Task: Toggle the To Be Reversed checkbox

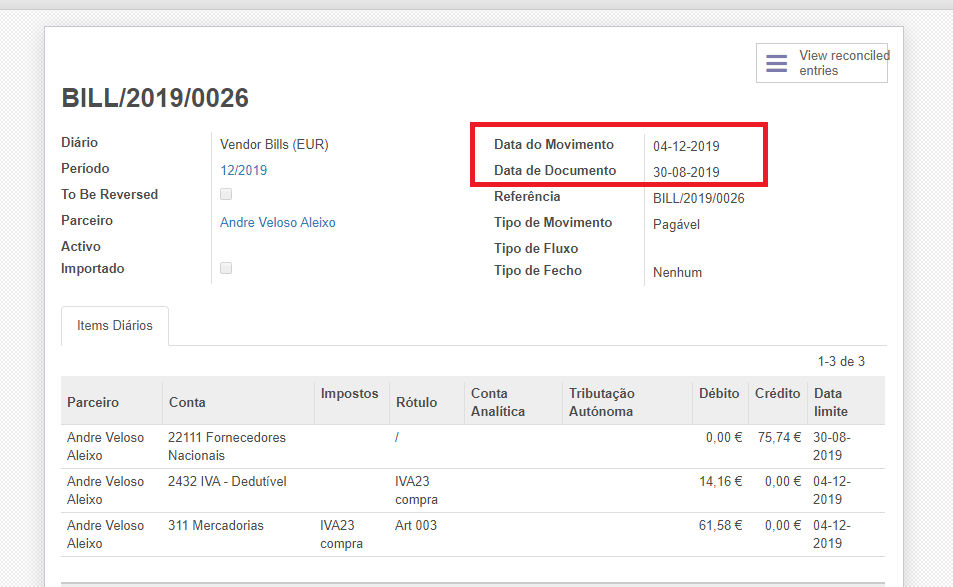Action: pyautogui.click(x=226, y=194)
